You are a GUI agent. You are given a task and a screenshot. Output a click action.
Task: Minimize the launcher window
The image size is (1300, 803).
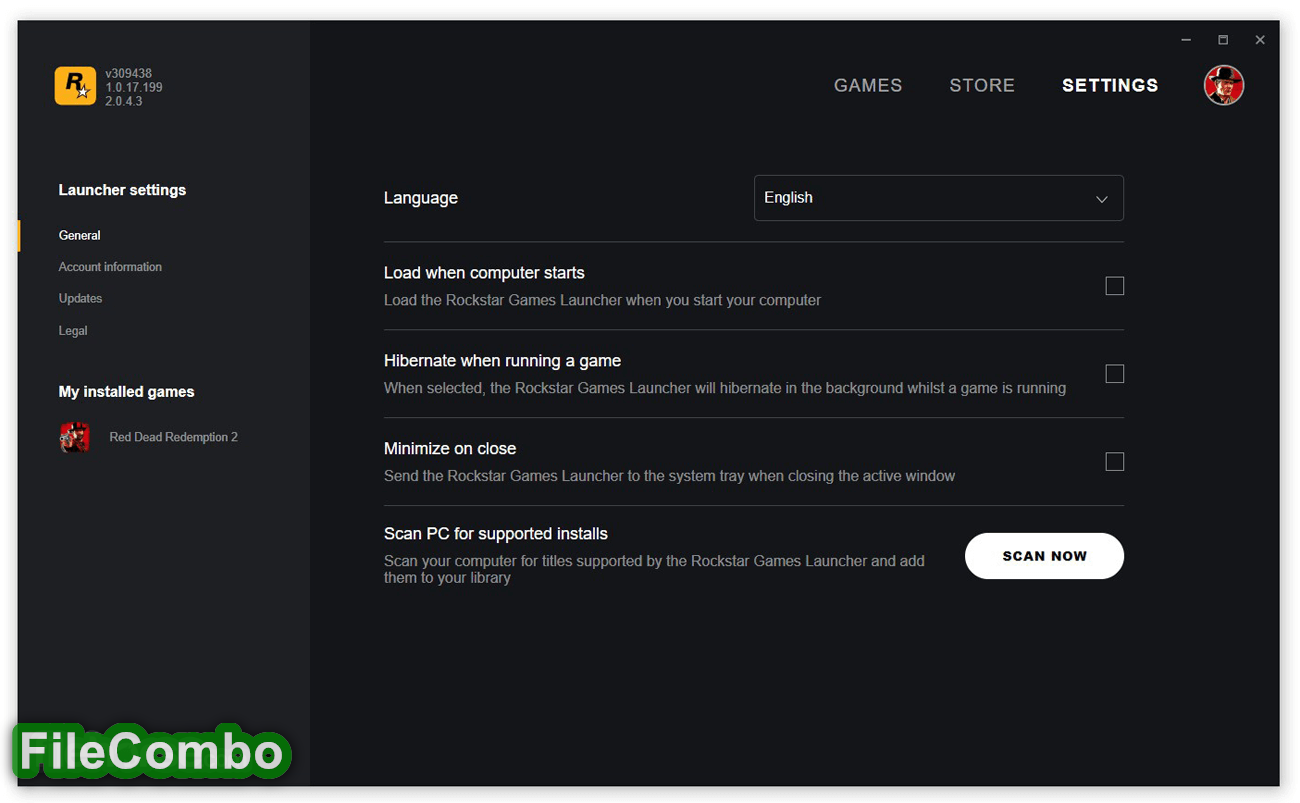pyautogui.click(x=1186, y=40)
